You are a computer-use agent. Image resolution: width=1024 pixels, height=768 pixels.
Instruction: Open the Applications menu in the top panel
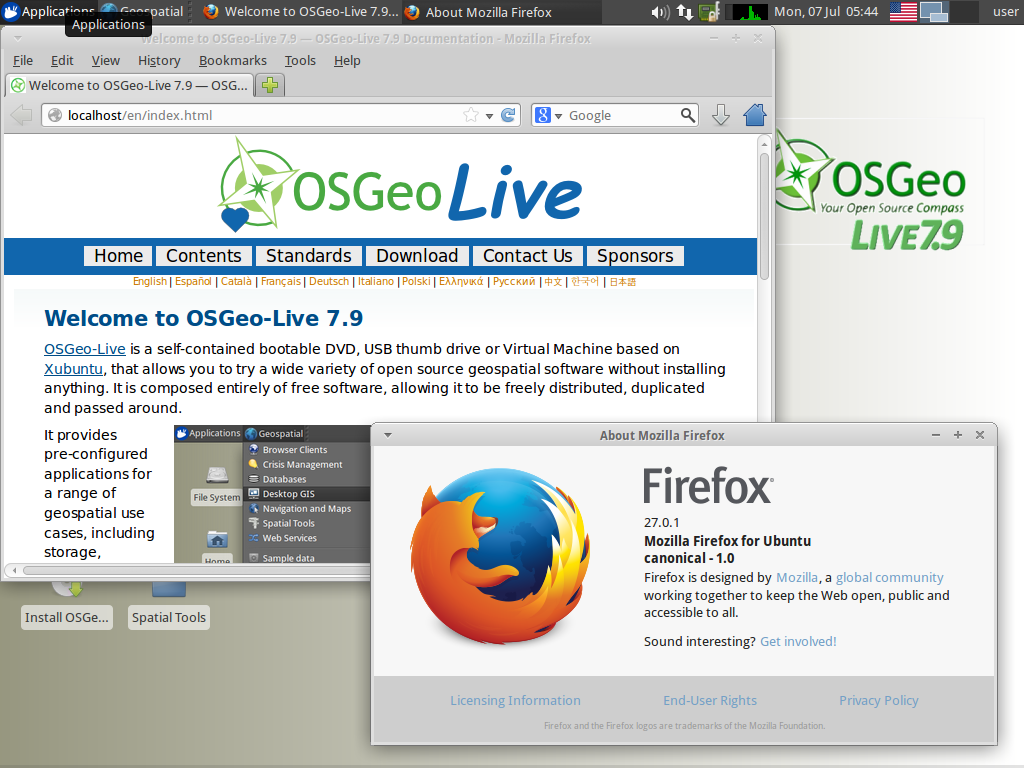point(49,11)
